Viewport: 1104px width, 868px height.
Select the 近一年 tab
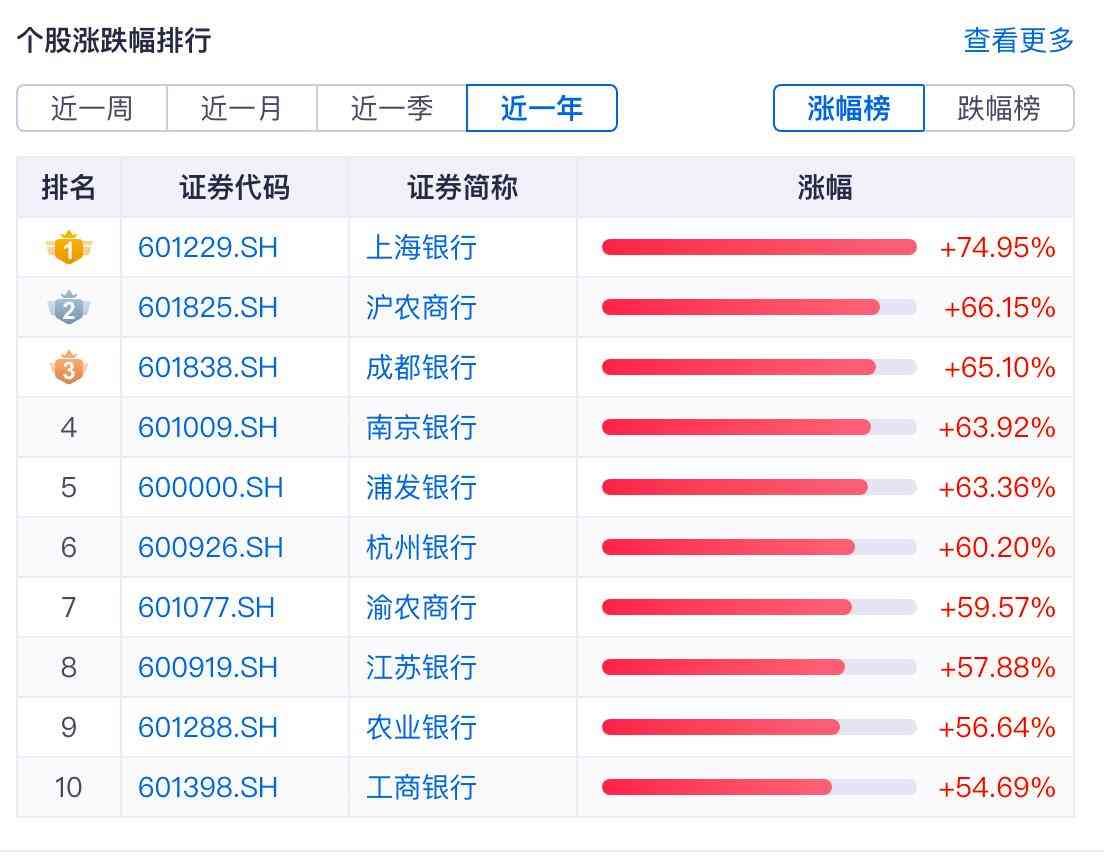[542, 108]
